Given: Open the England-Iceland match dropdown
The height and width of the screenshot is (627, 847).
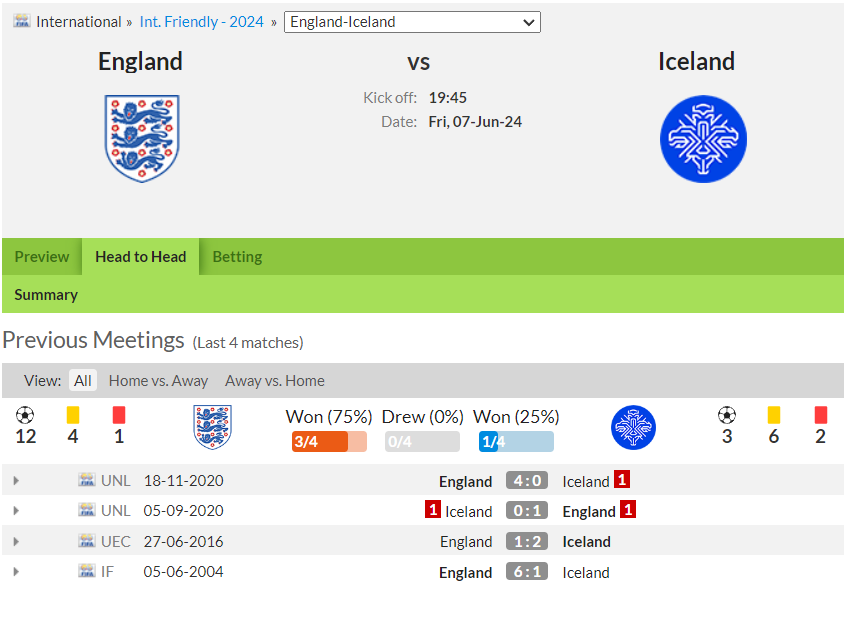Looking at the screenshot, I should 412,22.
